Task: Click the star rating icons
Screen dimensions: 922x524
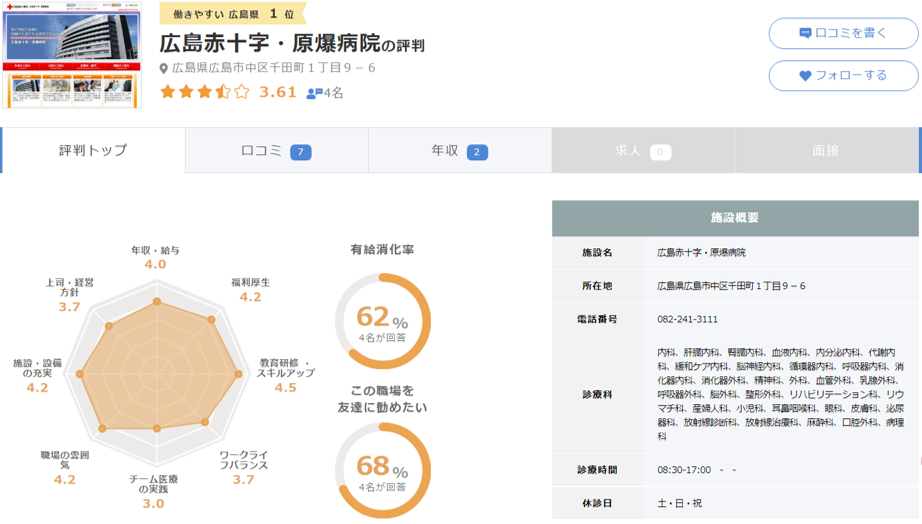Action: 204,92
